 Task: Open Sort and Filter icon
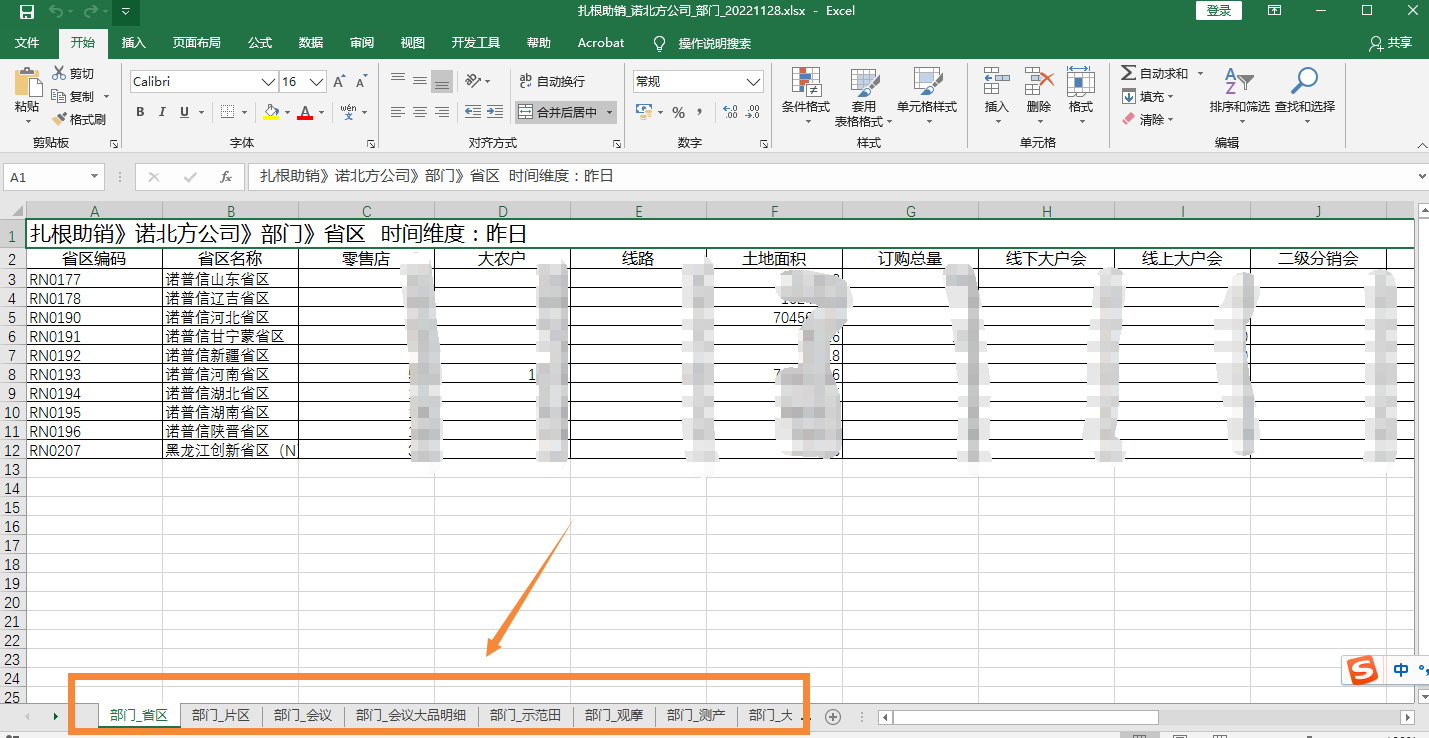tap(1239, 82)
